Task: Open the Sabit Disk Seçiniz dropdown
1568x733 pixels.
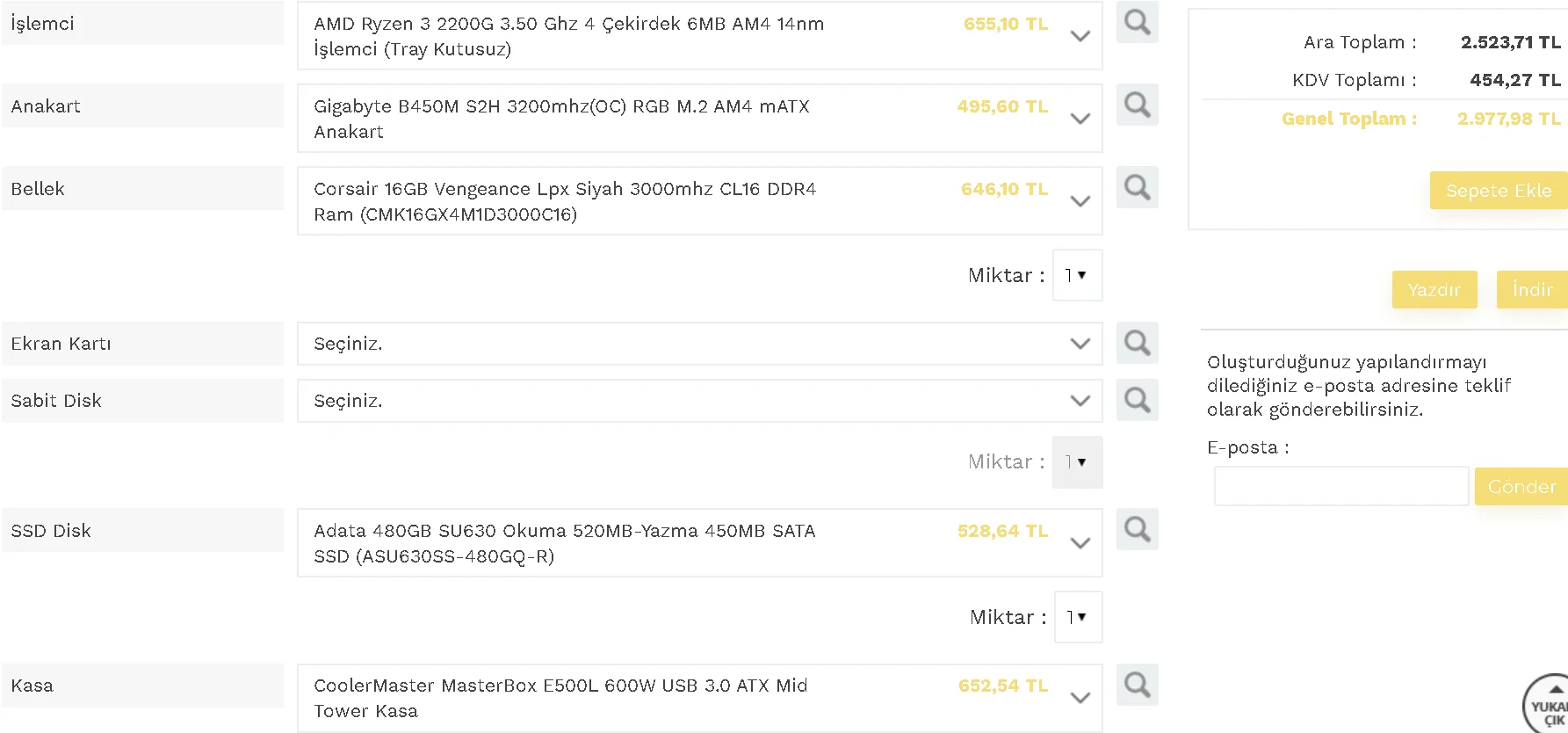Action: click(1080, 401)
